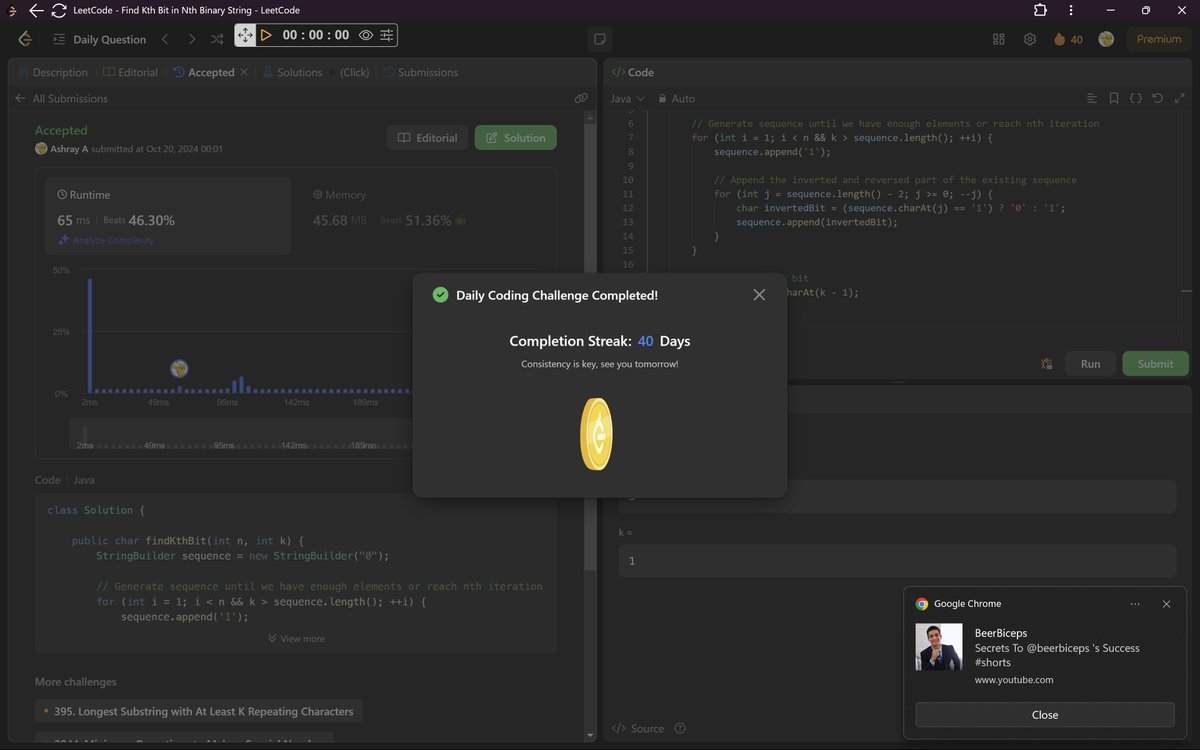Screen dimensions: 1200x750
Task: Click the Submit button
Action: click(x=1155, y=364)
